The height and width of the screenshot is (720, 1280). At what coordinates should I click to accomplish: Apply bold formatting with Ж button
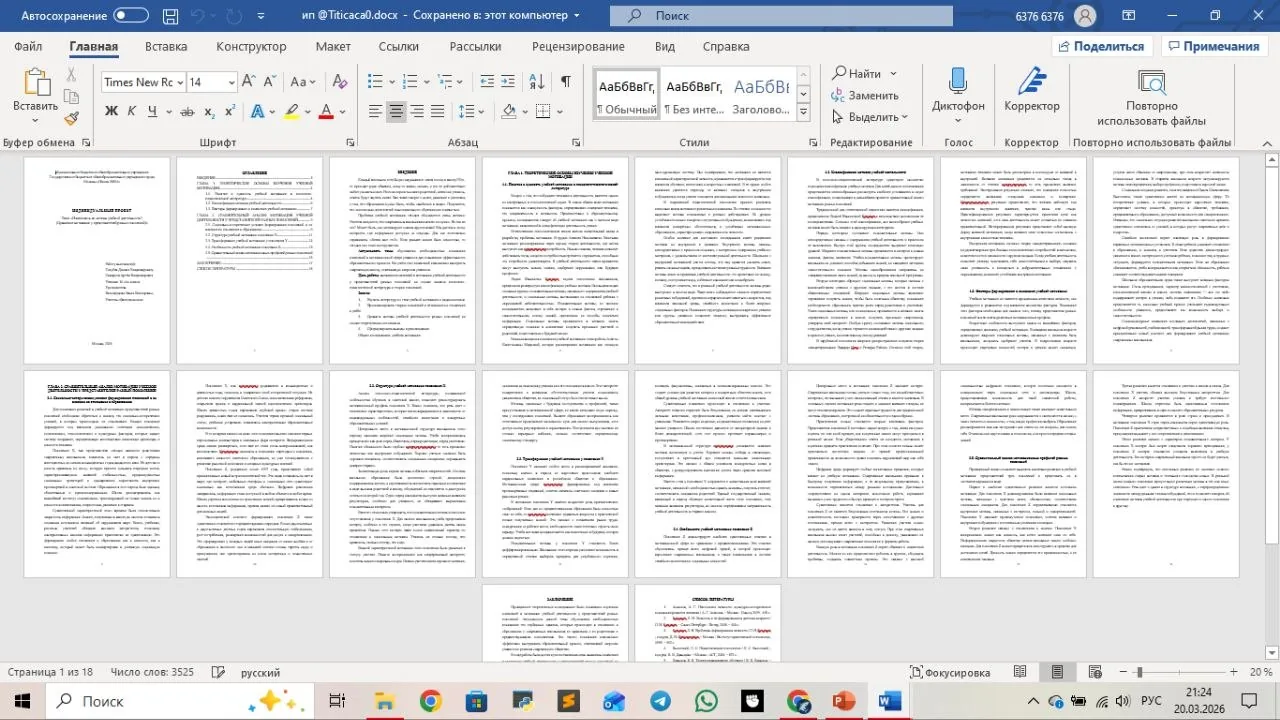tap(111, 111)
